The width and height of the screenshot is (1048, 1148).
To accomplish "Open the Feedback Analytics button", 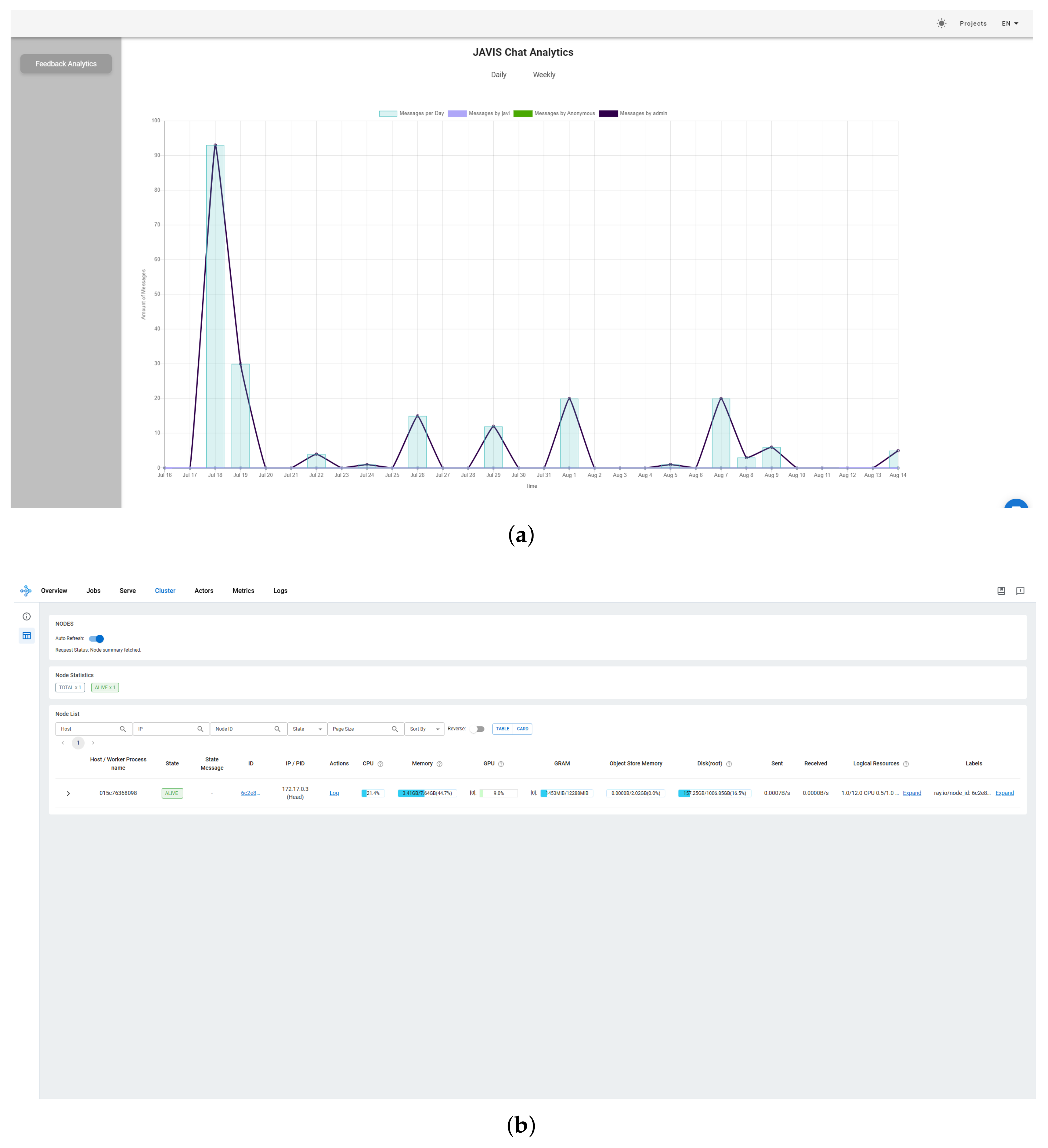I will click(x=66, y=64).
